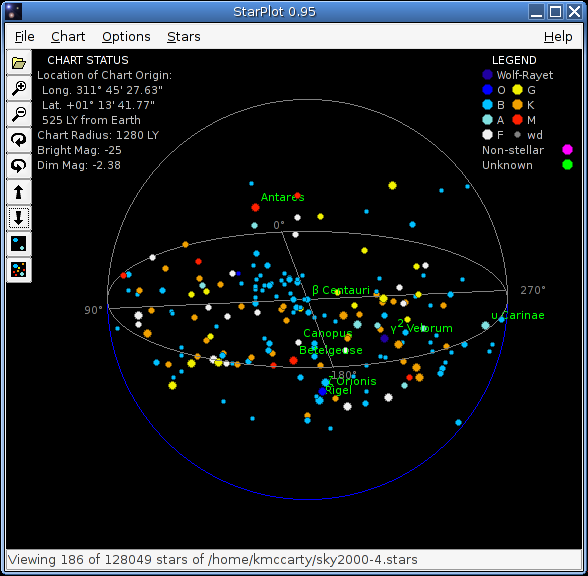
Task: Click the 525 LY from Earth text
Action: [x=91, y=120]
